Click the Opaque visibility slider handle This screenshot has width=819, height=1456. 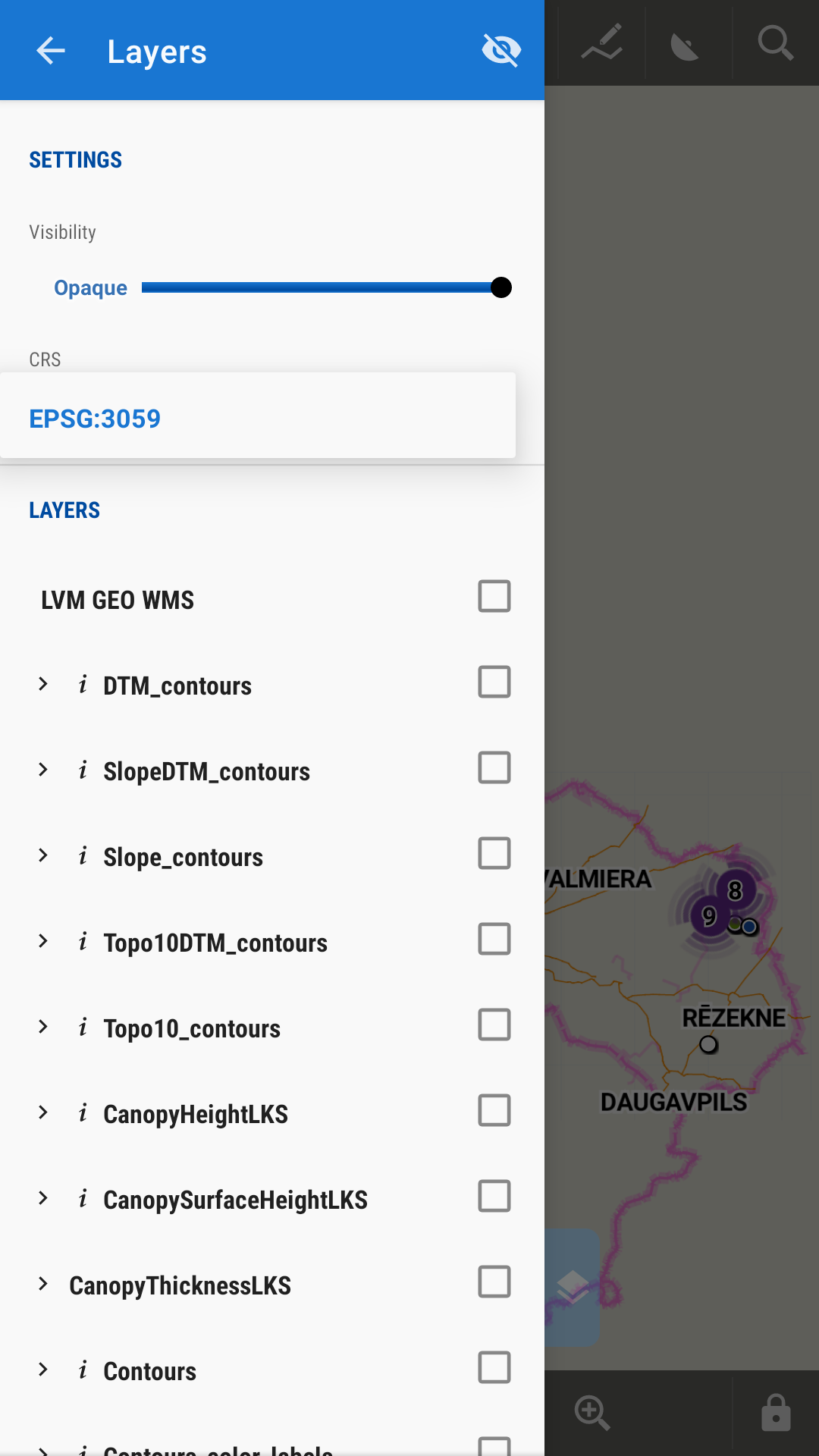click(x=501, y=287)
